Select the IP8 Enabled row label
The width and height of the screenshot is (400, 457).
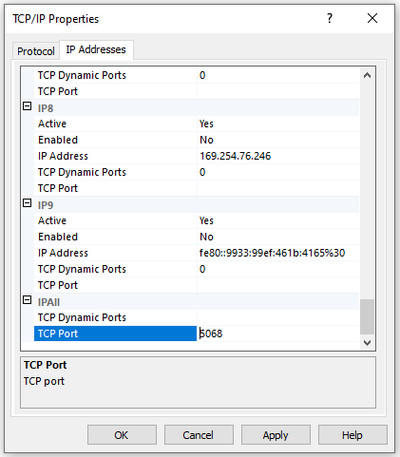(x=58, y=140)
